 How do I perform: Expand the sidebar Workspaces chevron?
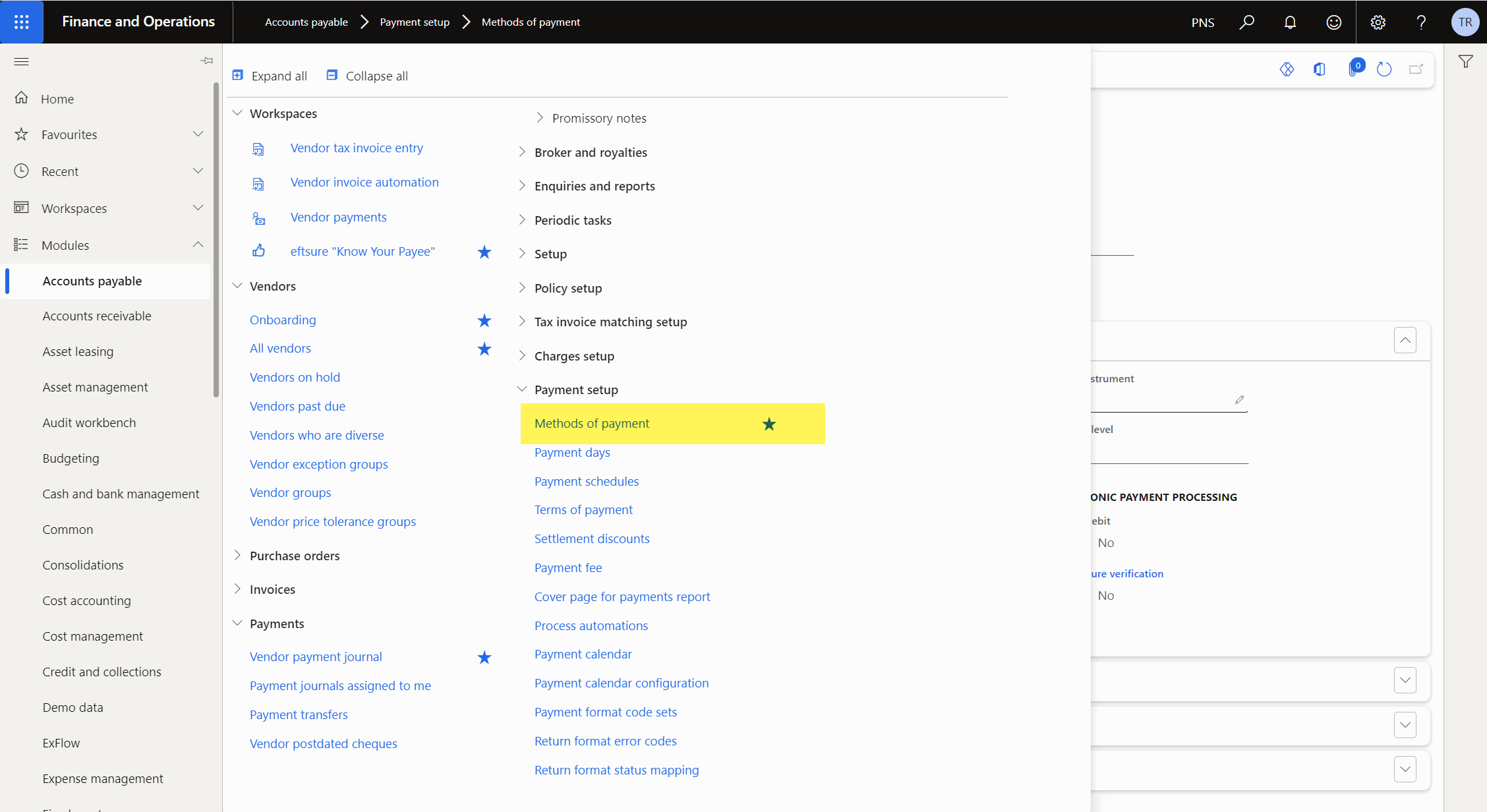pos(198,208)
